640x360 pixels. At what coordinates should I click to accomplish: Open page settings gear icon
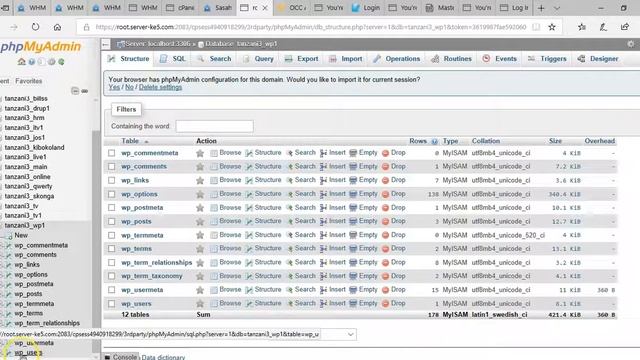(x=631, y=44)
